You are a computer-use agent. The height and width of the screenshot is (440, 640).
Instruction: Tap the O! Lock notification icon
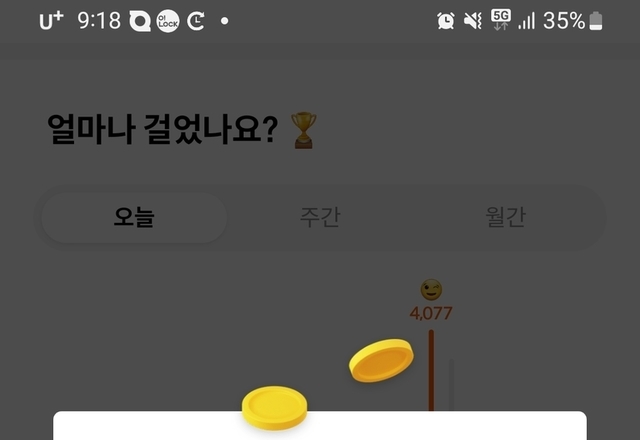click(168, 21)
